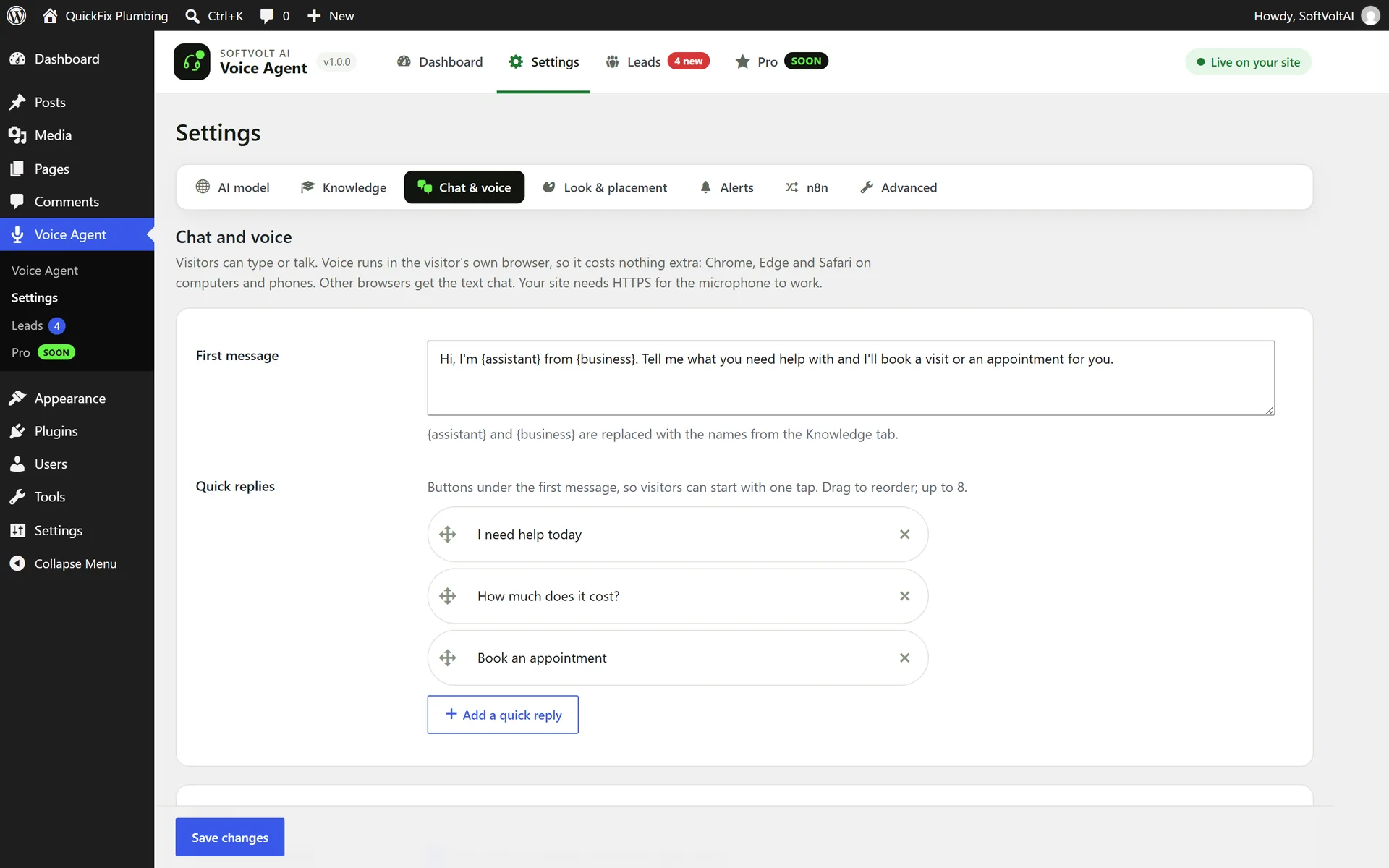
Task: Open the Howdy, SoftVoltAI user avatar
Action: tap(1370, 15)
